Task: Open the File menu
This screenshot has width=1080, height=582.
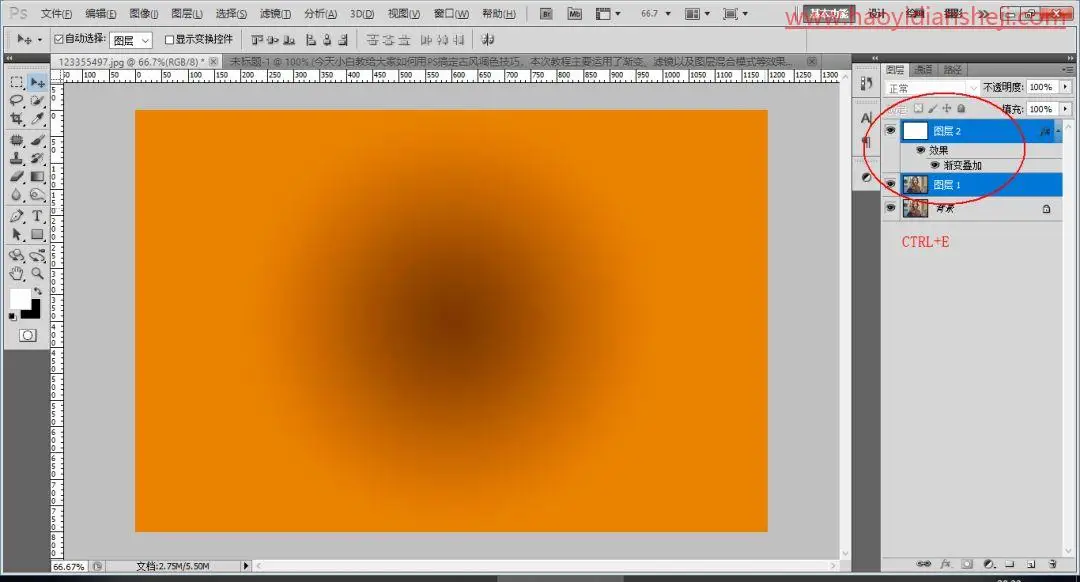Action: [56, 14]
